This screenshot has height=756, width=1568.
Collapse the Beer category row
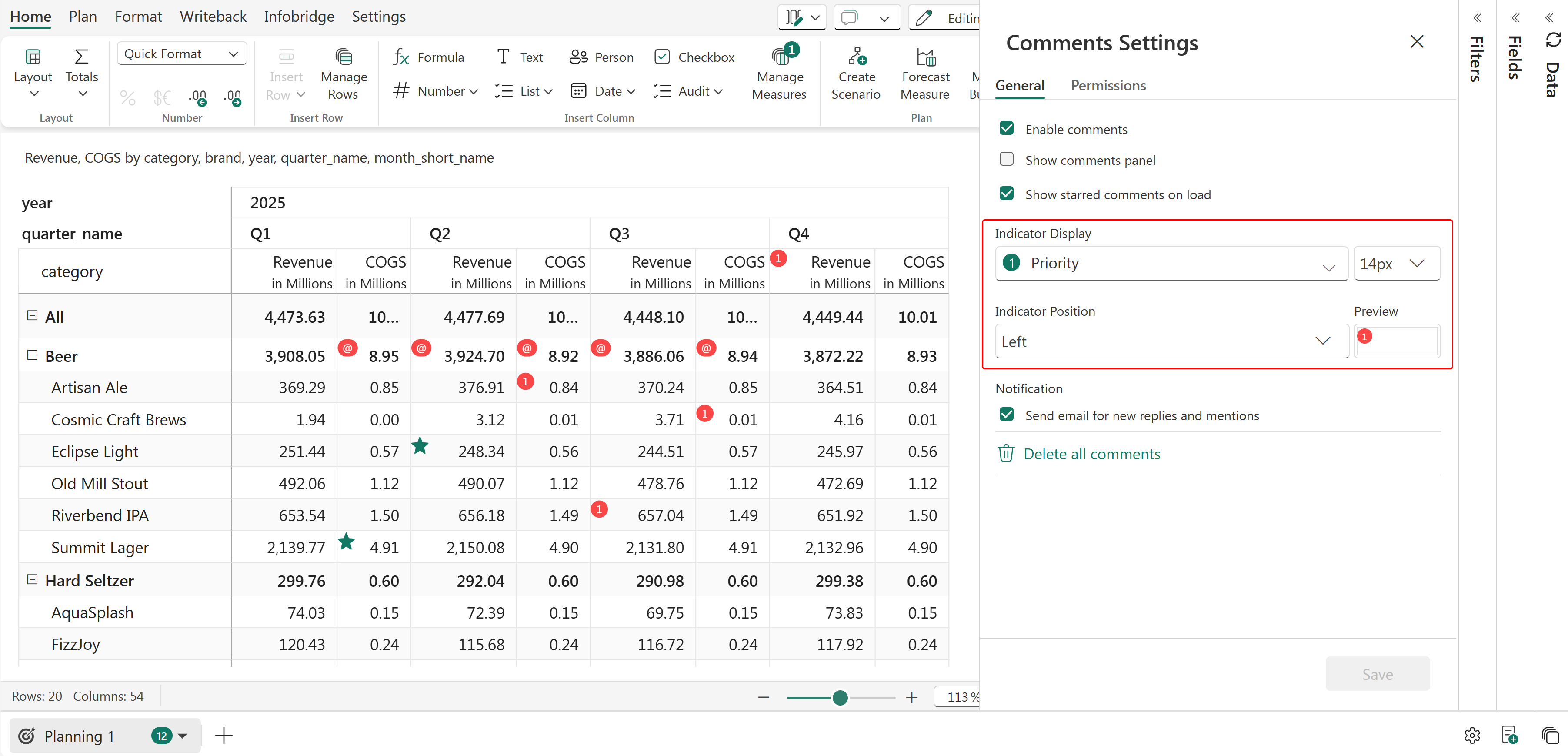point(32,355)
